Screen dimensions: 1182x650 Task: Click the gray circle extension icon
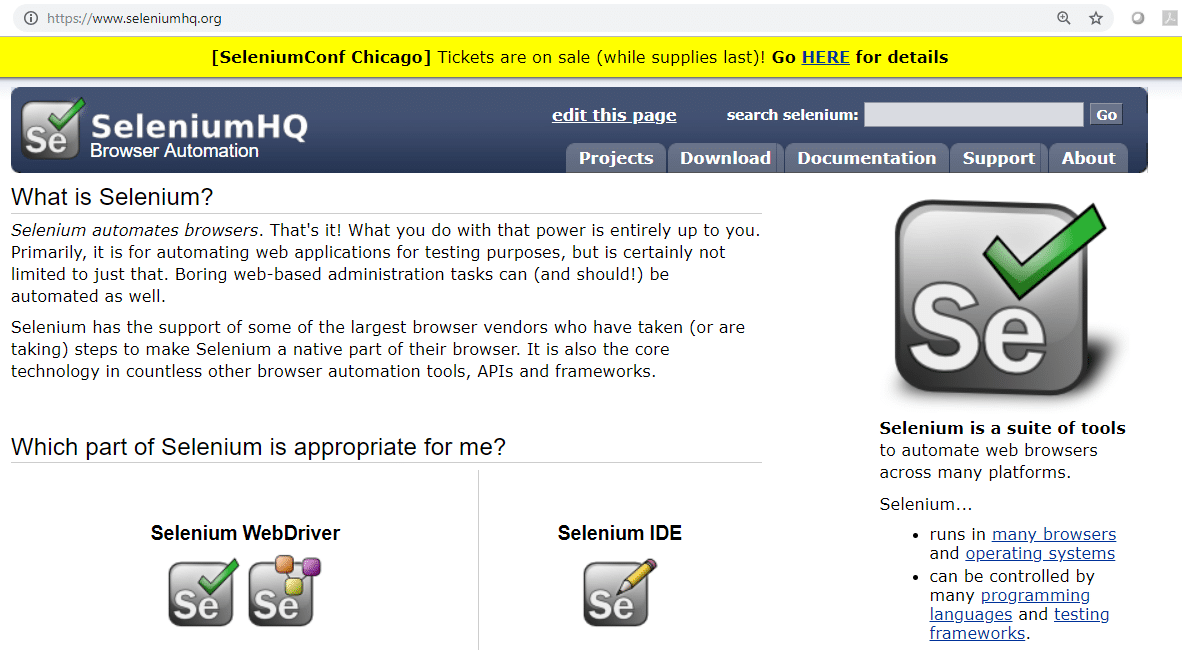pos(1138,18)
